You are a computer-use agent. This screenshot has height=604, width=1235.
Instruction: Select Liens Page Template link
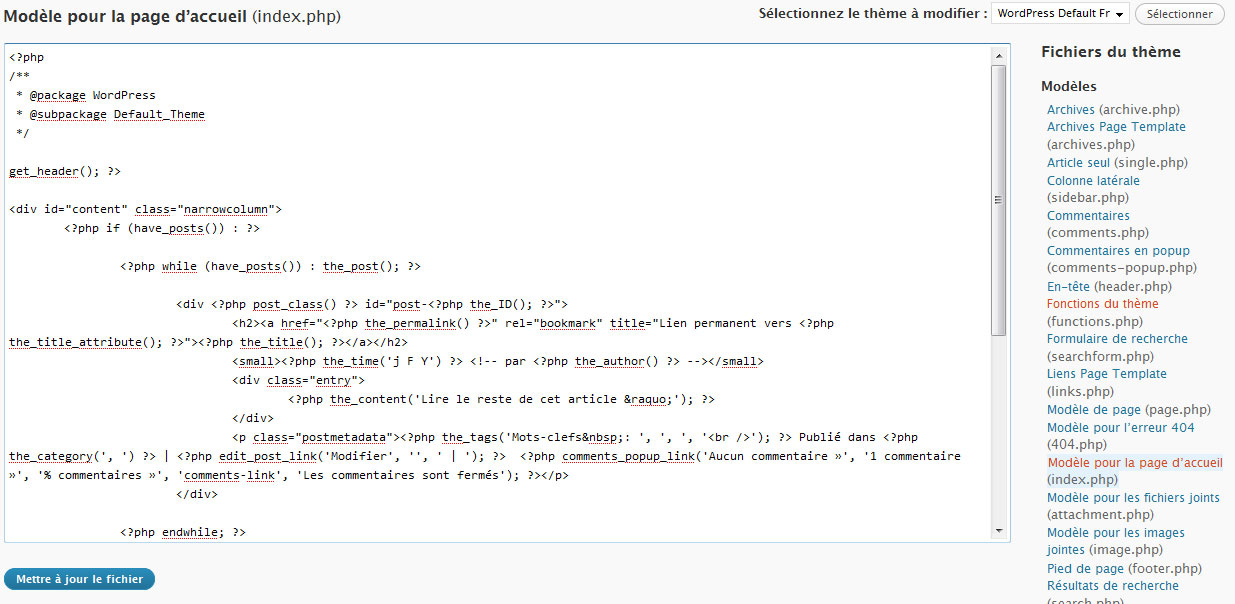pos(1106,374)
